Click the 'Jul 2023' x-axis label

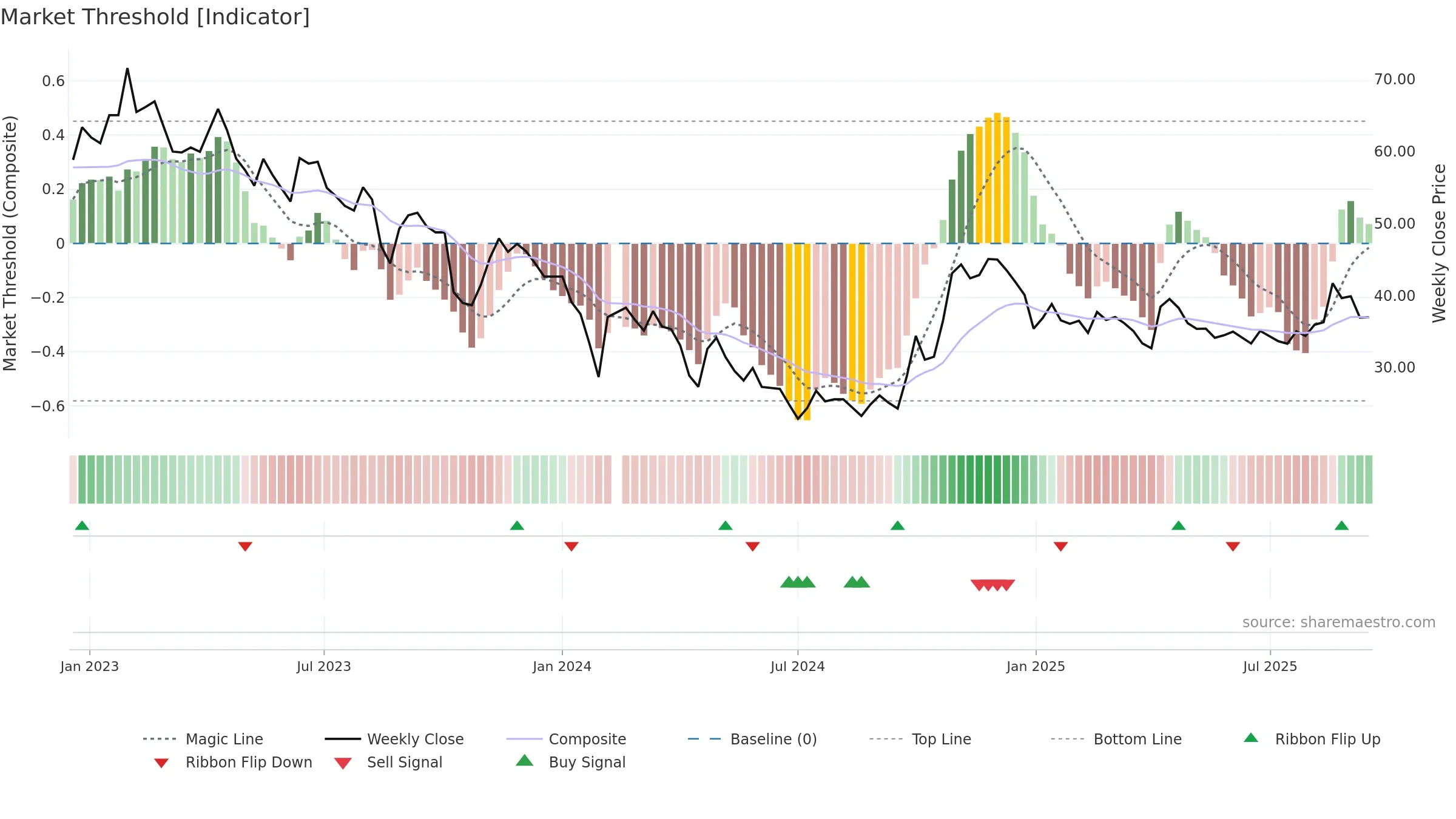click(324, 666)
